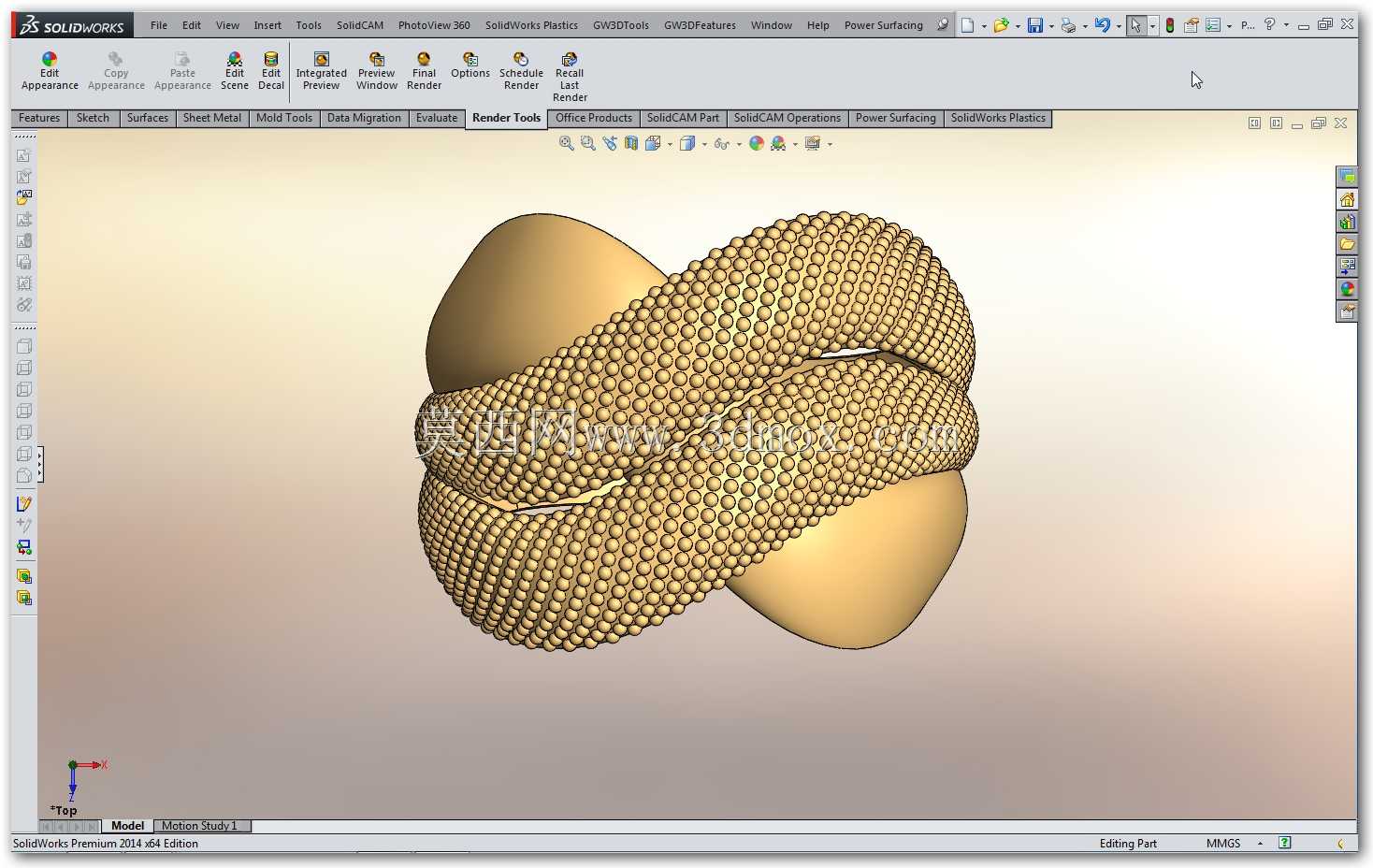Switch to the Surfaces tab
1373x868 pixels.
(148, 118)
